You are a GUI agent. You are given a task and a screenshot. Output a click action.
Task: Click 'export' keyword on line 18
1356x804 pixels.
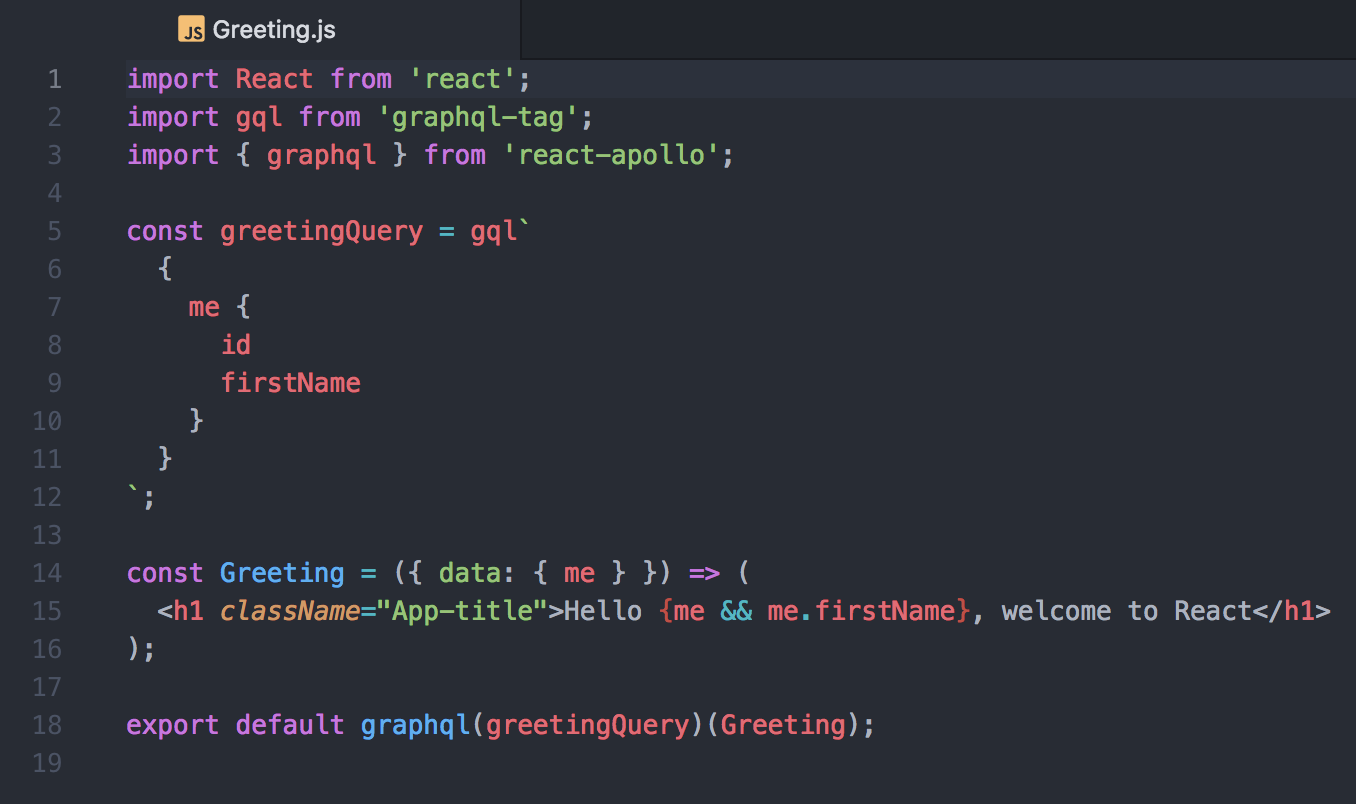pyautogui.click(x=173, y=726)
